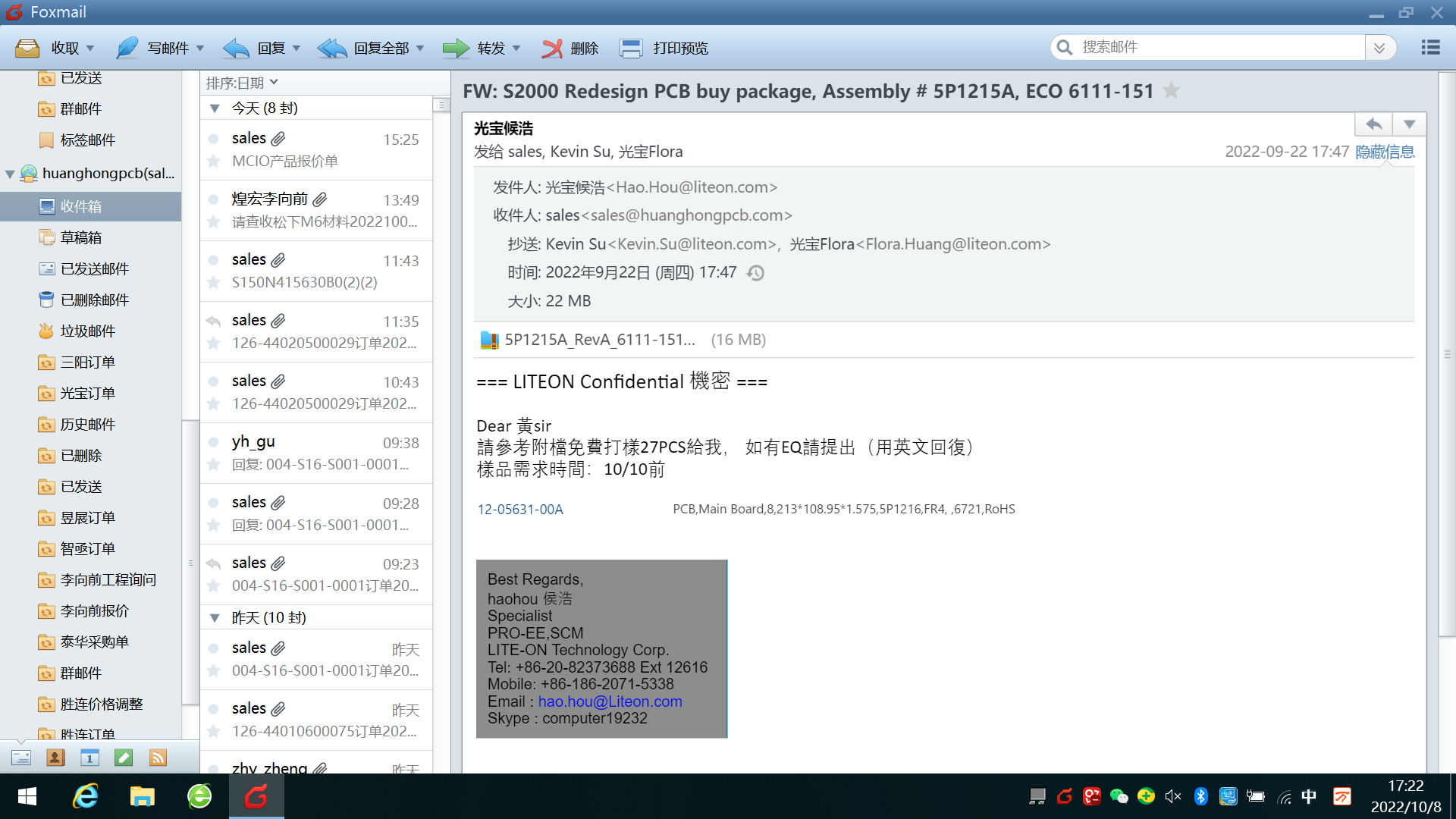Expand advanced search options arrow
This screenshot has width=1456, height=819.
click(x=1379, y=48)
